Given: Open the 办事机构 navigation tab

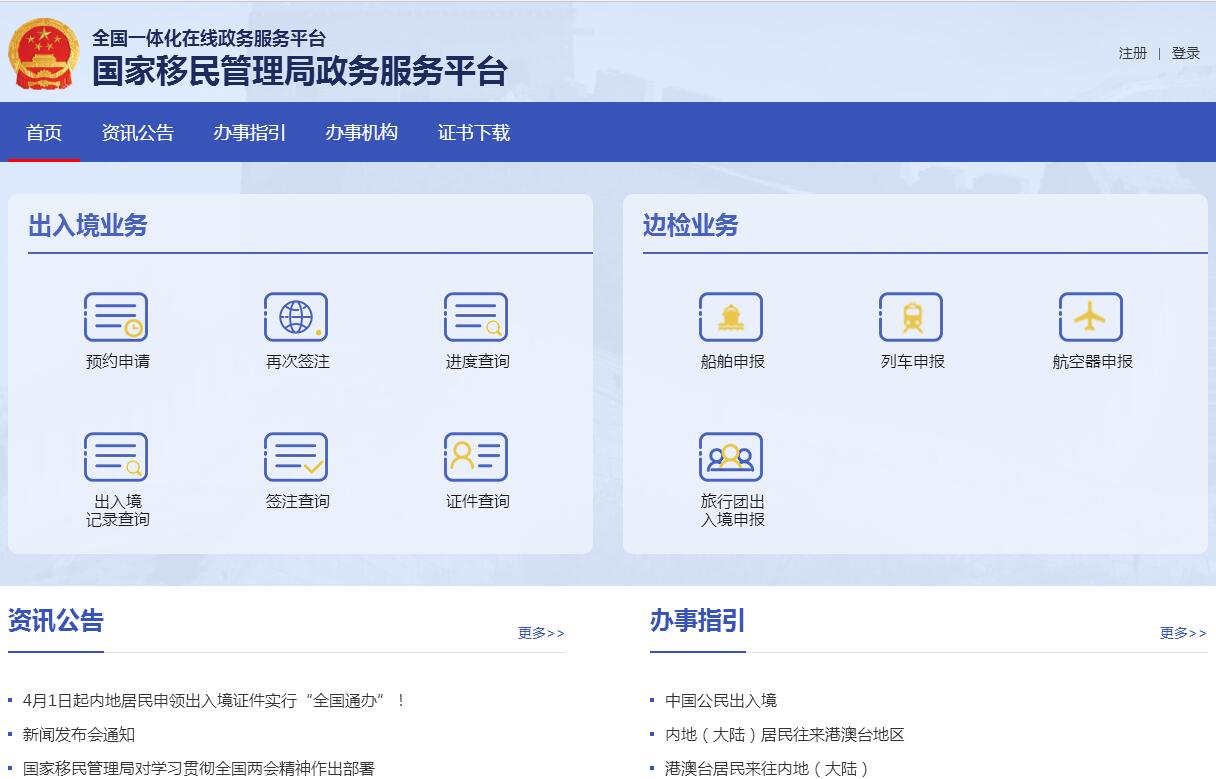Looking at the screenshot, I should click(362, 133).
